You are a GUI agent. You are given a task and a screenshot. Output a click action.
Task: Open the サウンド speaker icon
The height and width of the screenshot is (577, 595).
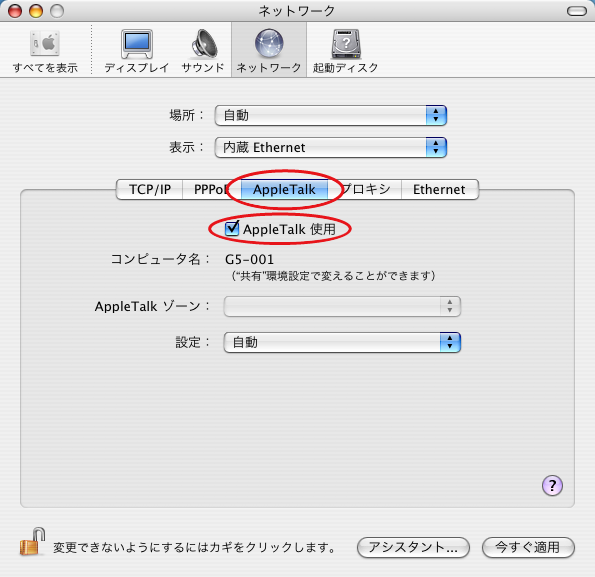pos(203,44)
